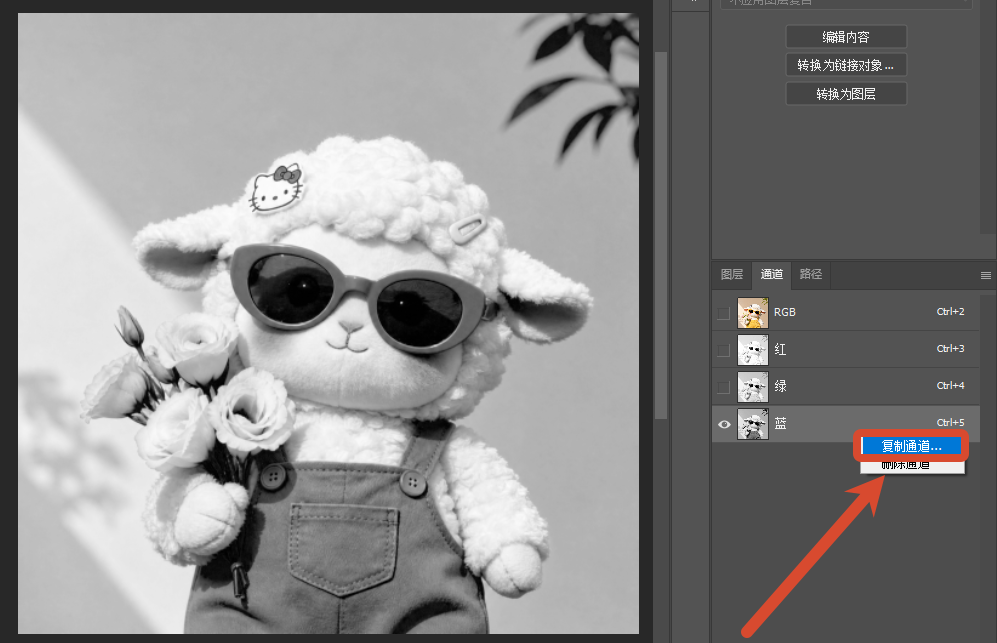Screen dimensions: 997x643
Task: Switch to the 图层 tab
Action: [732, 274]
